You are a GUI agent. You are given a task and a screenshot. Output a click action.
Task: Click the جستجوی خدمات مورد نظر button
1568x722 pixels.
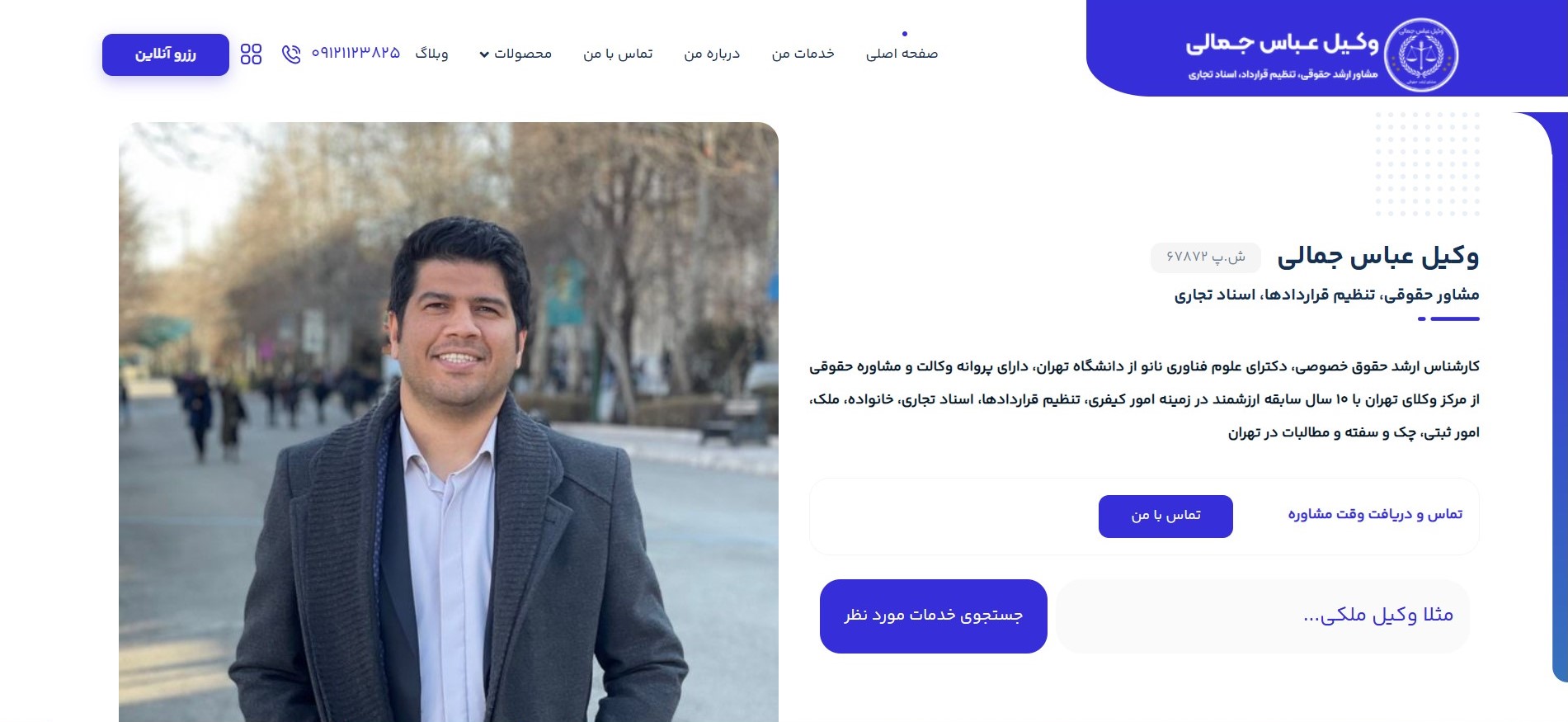pos(934,616)
